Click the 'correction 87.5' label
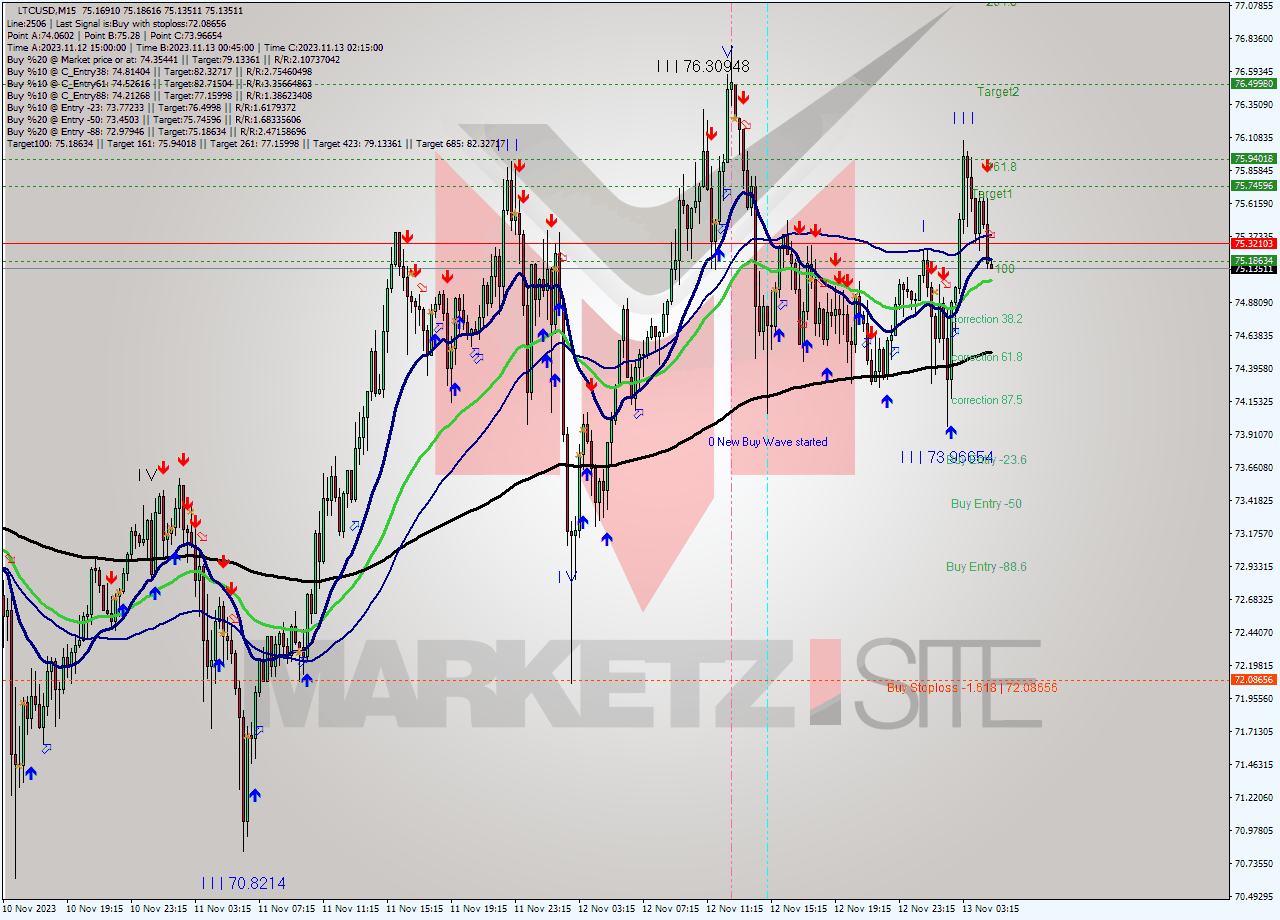This screenshot has width=1280, height=920. (986, 400)
